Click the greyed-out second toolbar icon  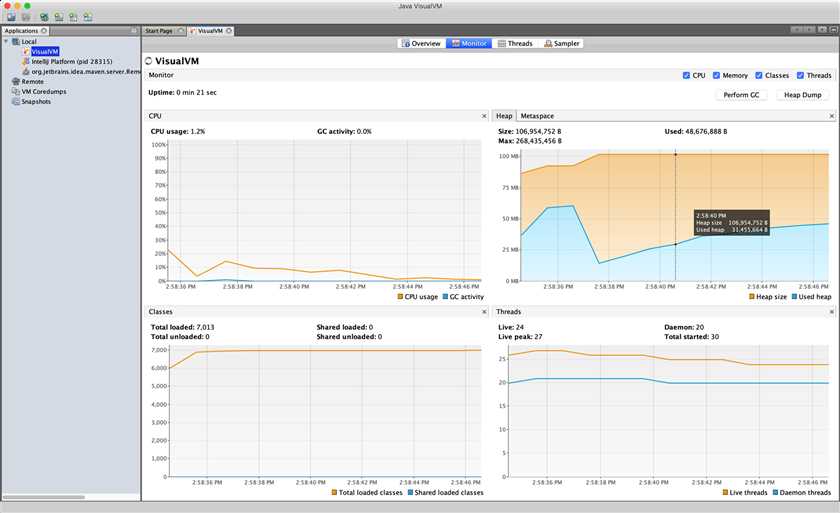click(x=26, y=17)
